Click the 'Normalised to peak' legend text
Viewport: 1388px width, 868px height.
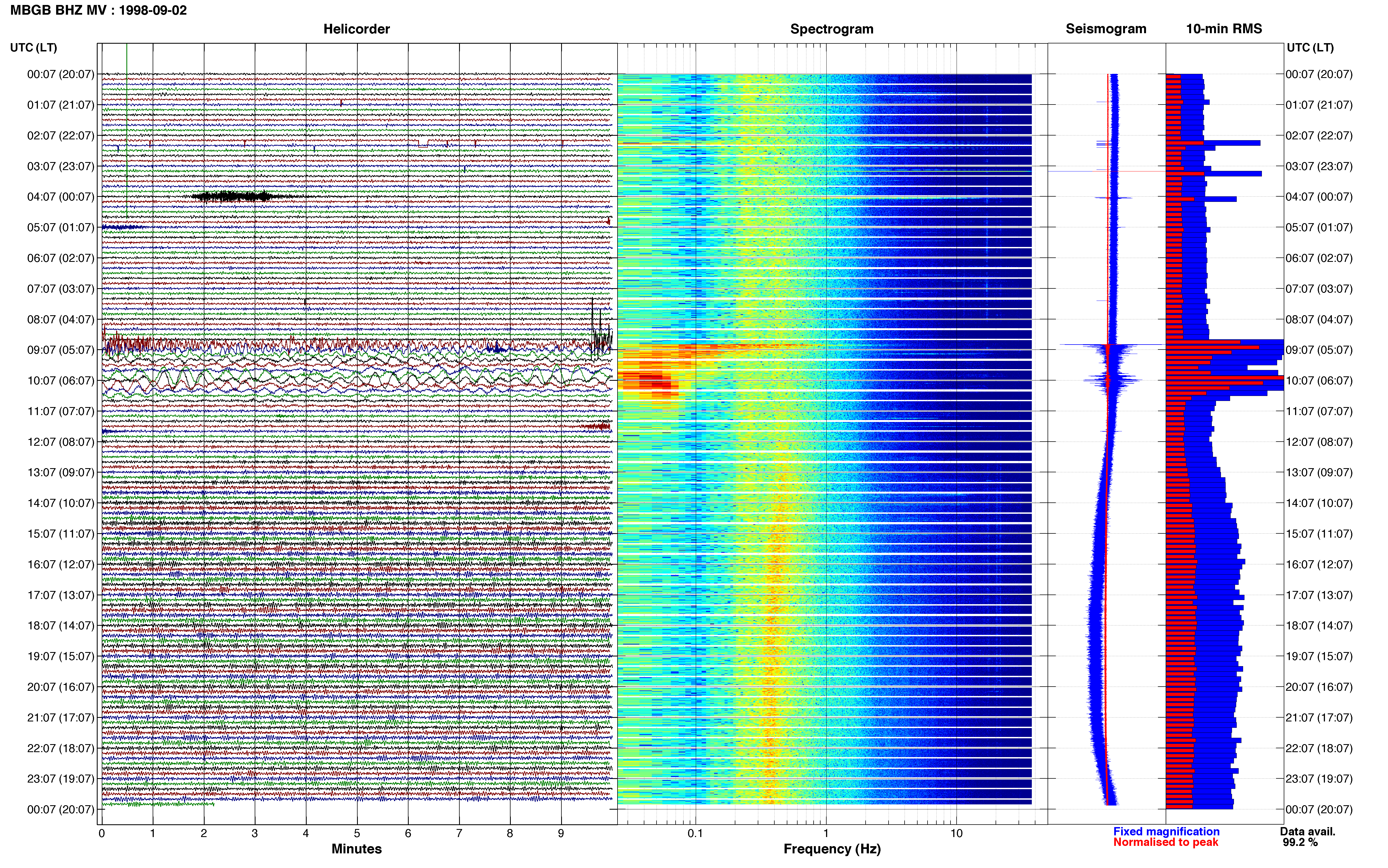coord(1165,842)
